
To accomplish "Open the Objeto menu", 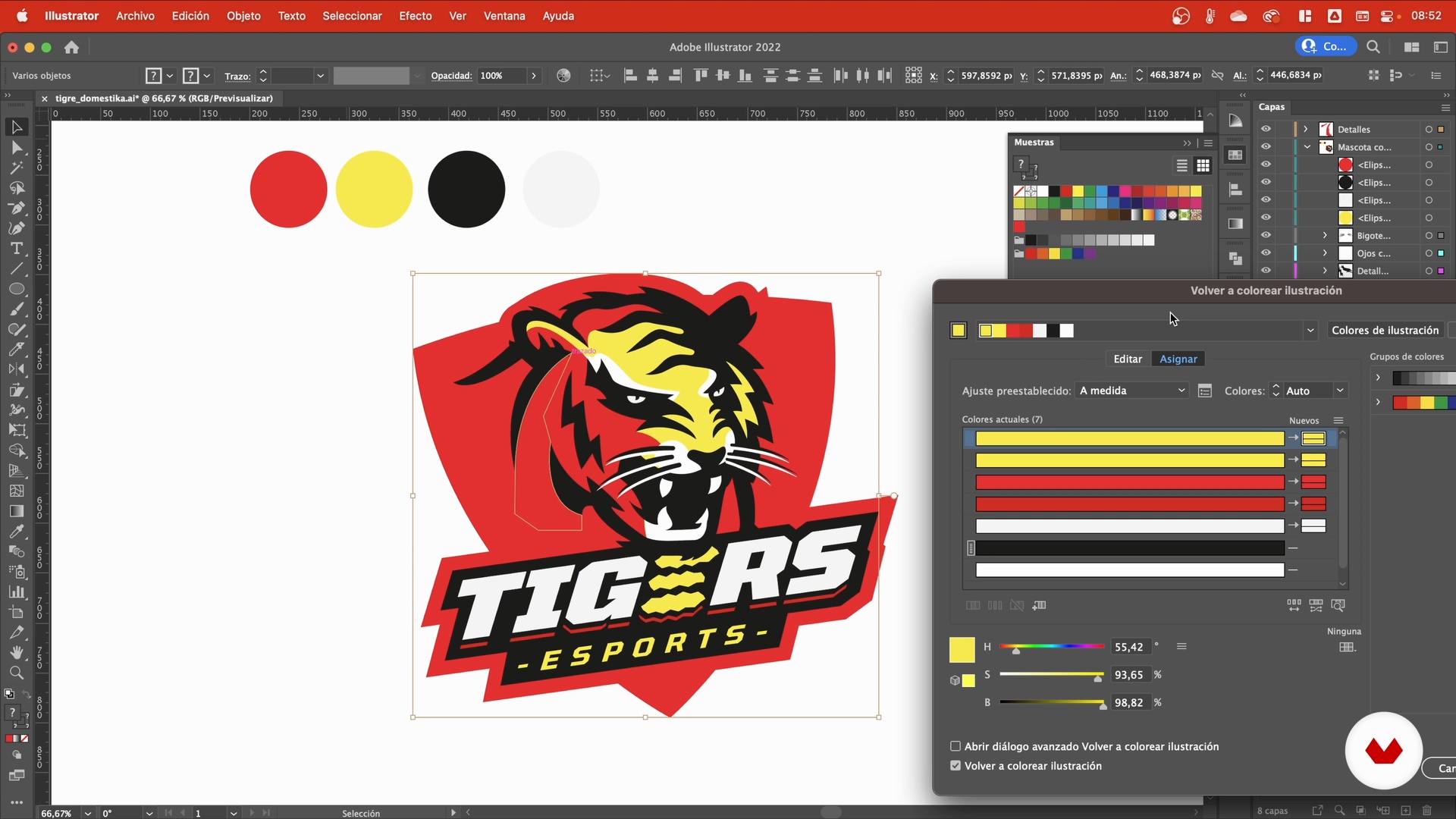I will 243,16.
